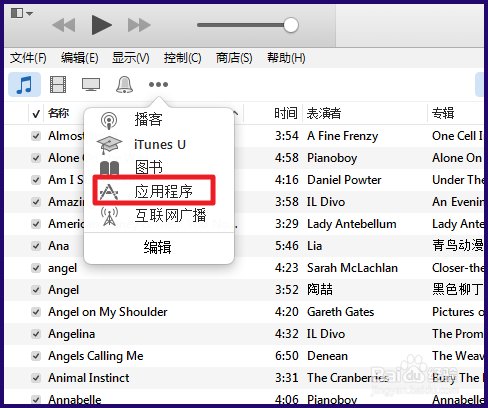Click artist Sarah McLachlan

(352, 268)
